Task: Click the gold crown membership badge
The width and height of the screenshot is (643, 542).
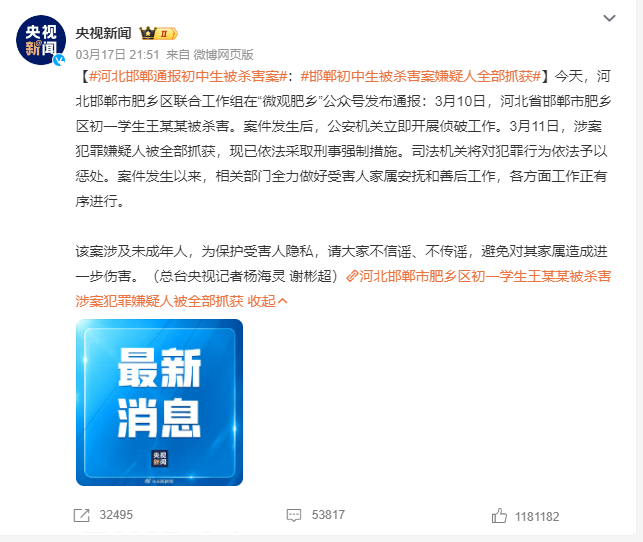Action: pyautogui.click(x=158, y=33)
